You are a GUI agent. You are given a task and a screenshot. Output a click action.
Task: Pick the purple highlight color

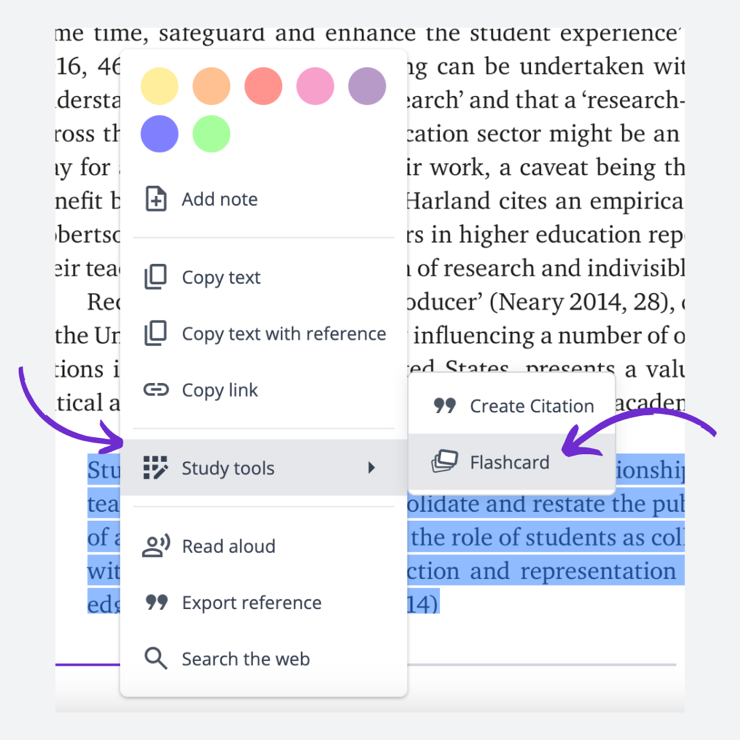click(367, 86)
